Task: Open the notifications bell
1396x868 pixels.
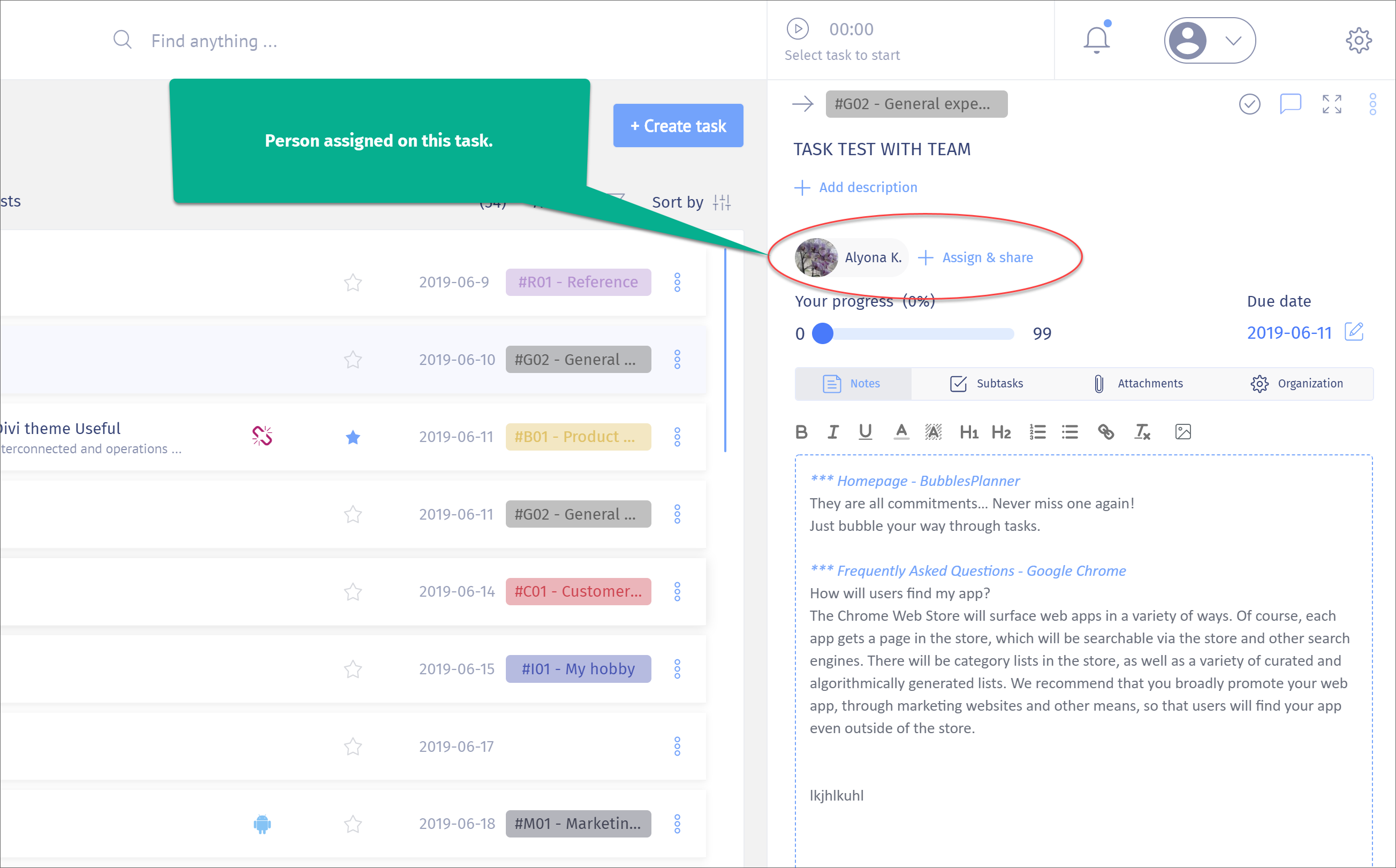Action: [x=1096, y=40]
